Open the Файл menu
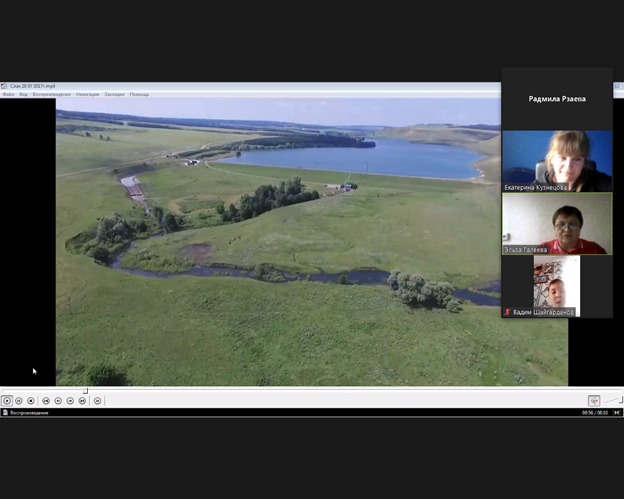624x499 pixels. [8, 94]
